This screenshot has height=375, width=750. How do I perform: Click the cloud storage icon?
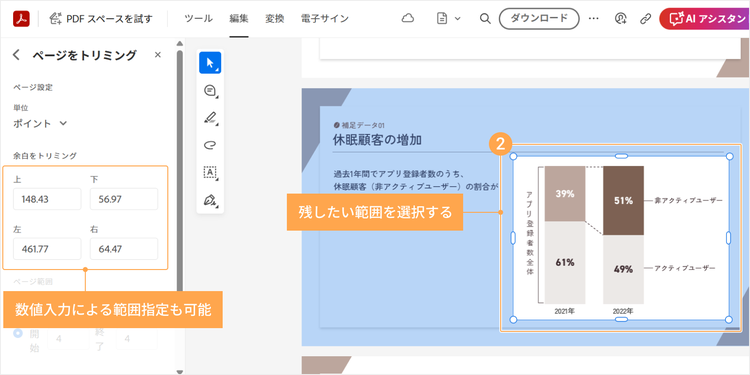pos(408,19)
